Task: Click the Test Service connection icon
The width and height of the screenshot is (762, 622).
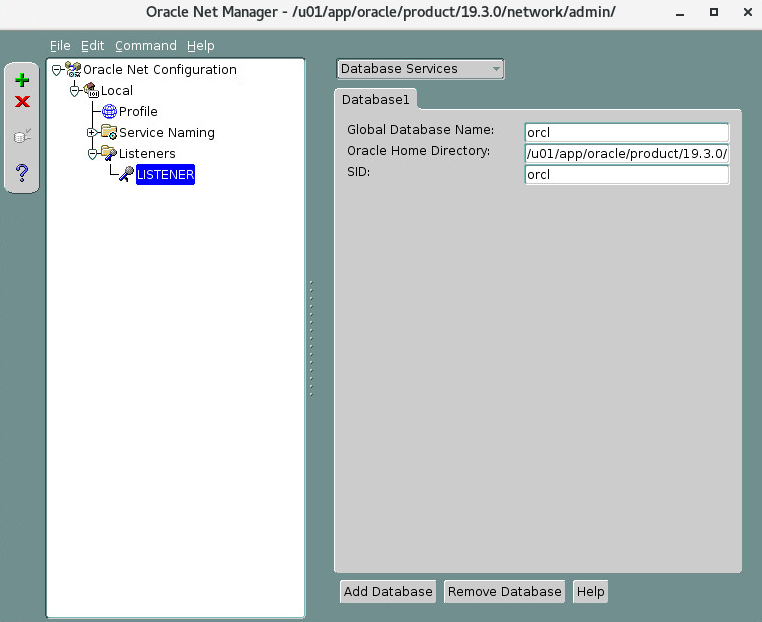Action: pyautogui.click(x=22, y=136)
